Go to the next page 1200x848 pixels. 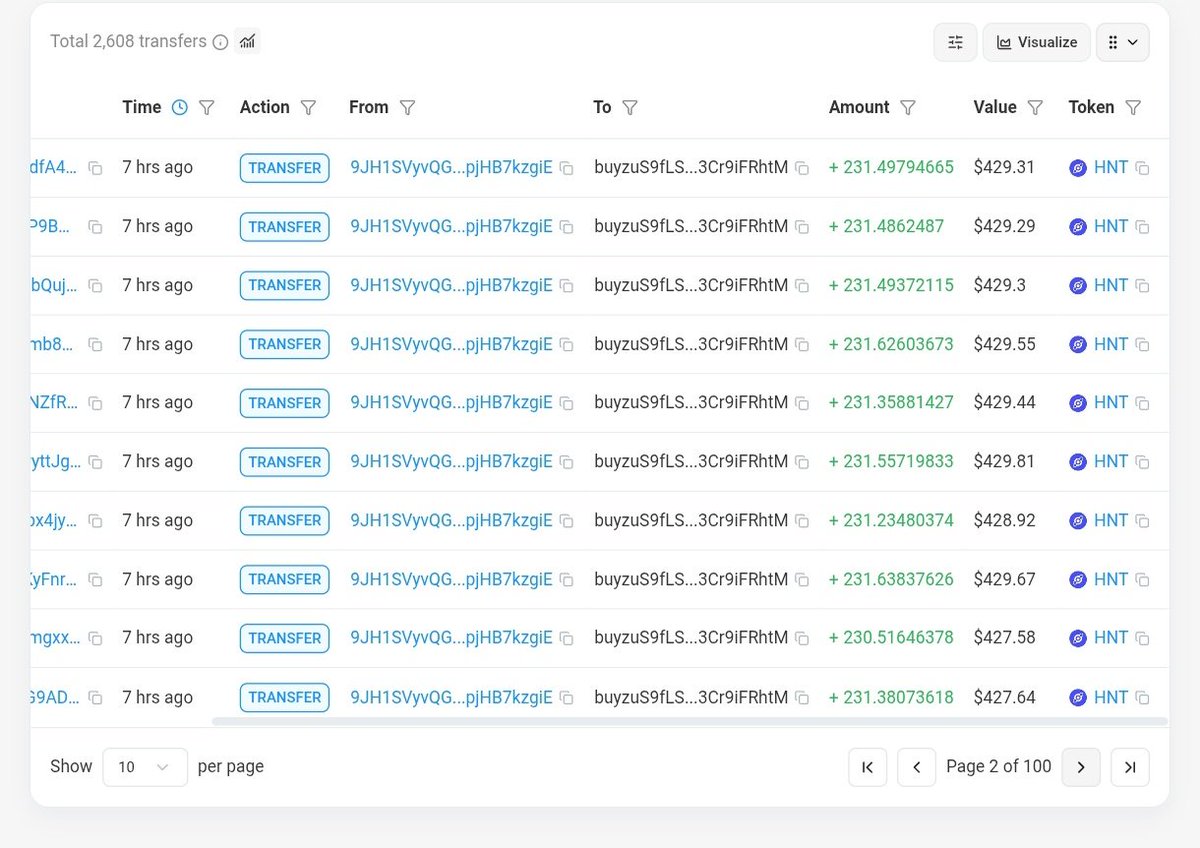pos(1081,767)
